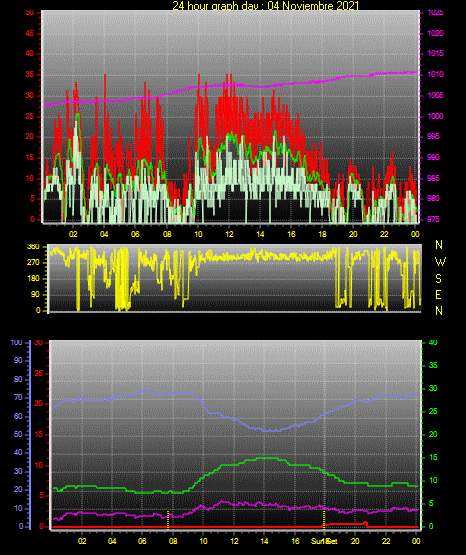Click the magenta pressure axis value 980
The image size is (466, 555).
[x=433, y=198]
